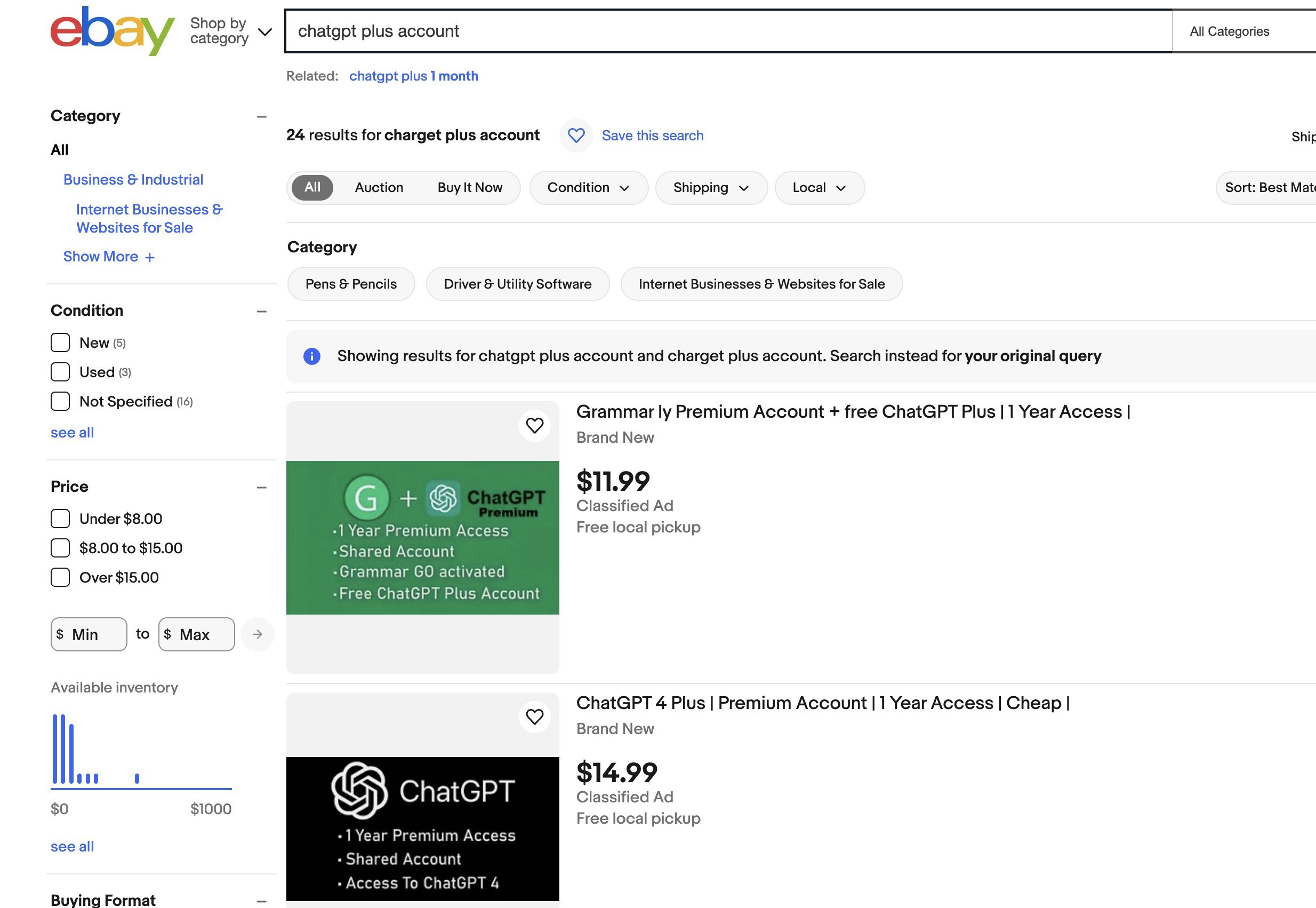Click the Min price input field

pyautogui.click(x=89, y=634)
